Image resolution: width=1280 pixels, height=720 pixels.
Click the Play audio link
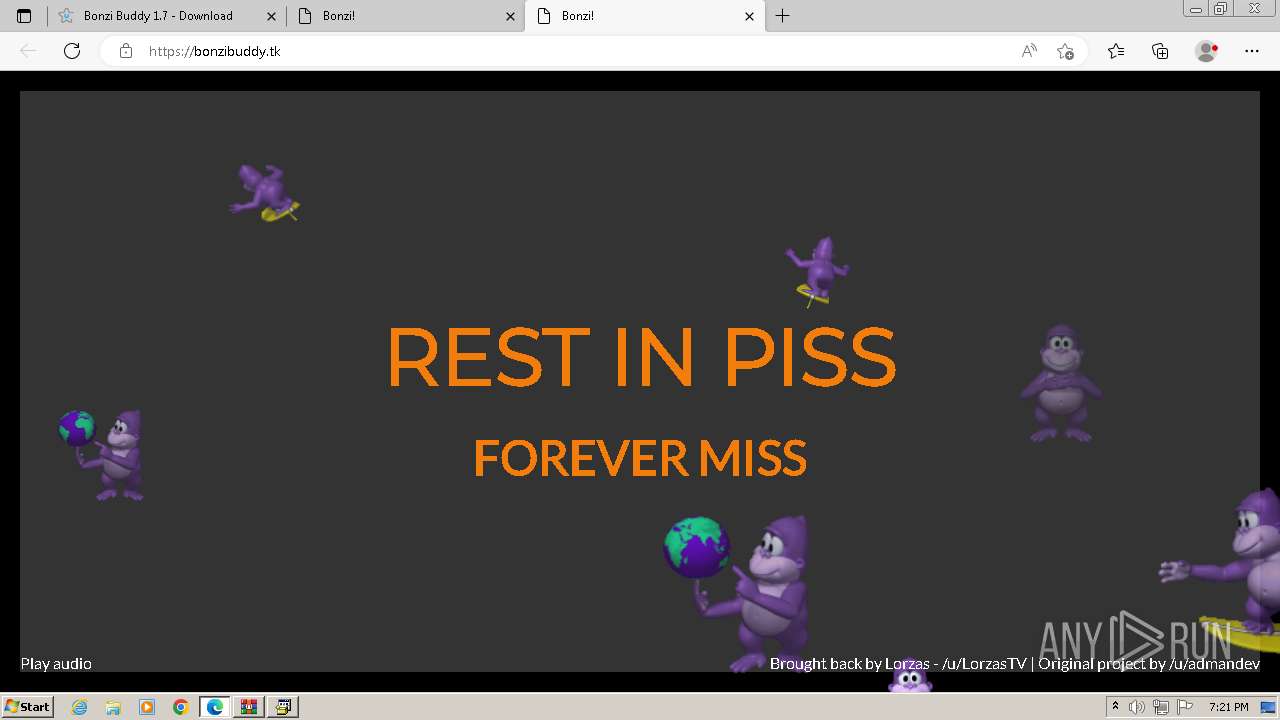click(56, 663)
